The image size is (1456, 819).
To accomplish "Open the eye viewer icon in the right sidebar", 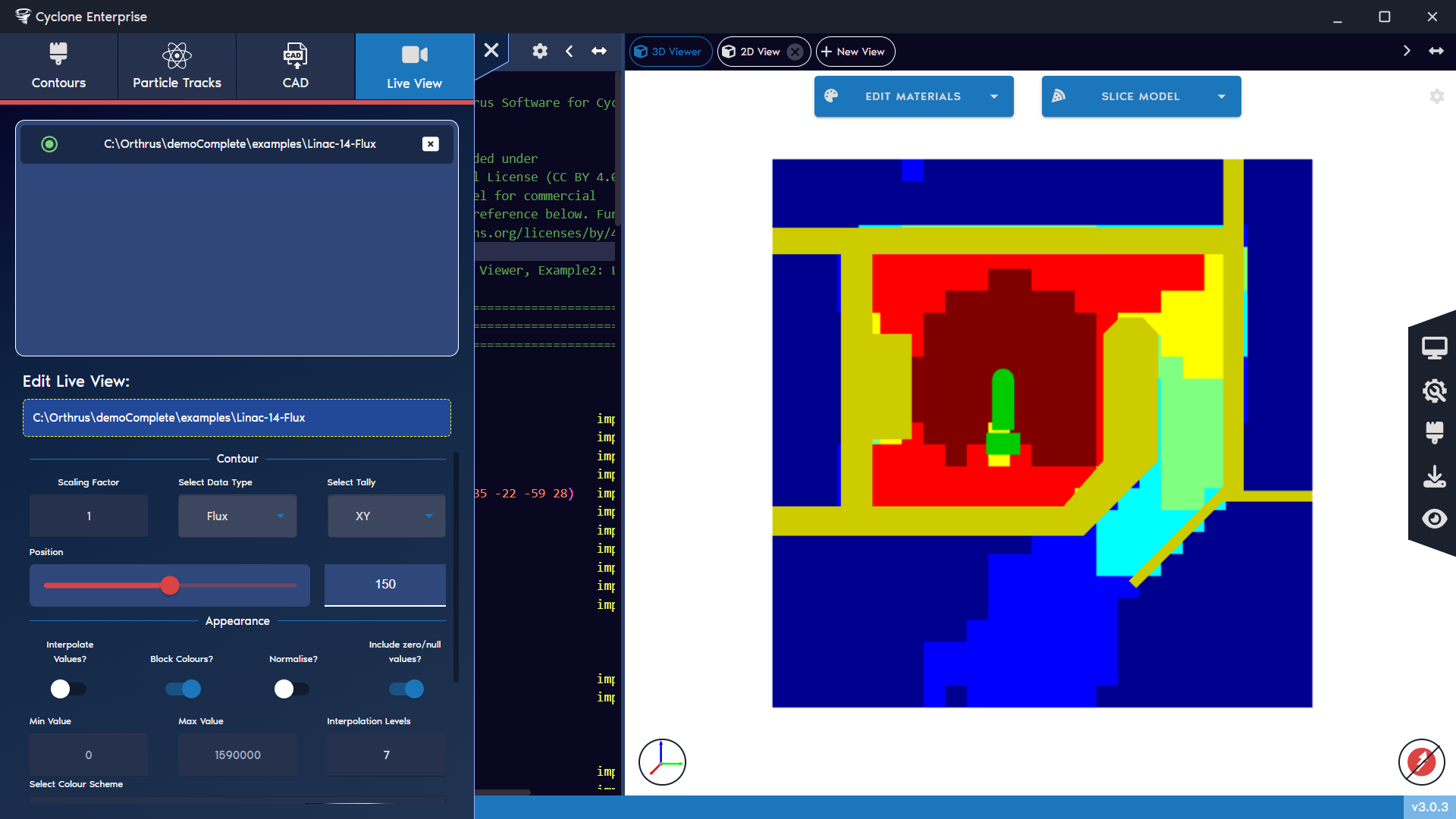I will click(1436, 519).
